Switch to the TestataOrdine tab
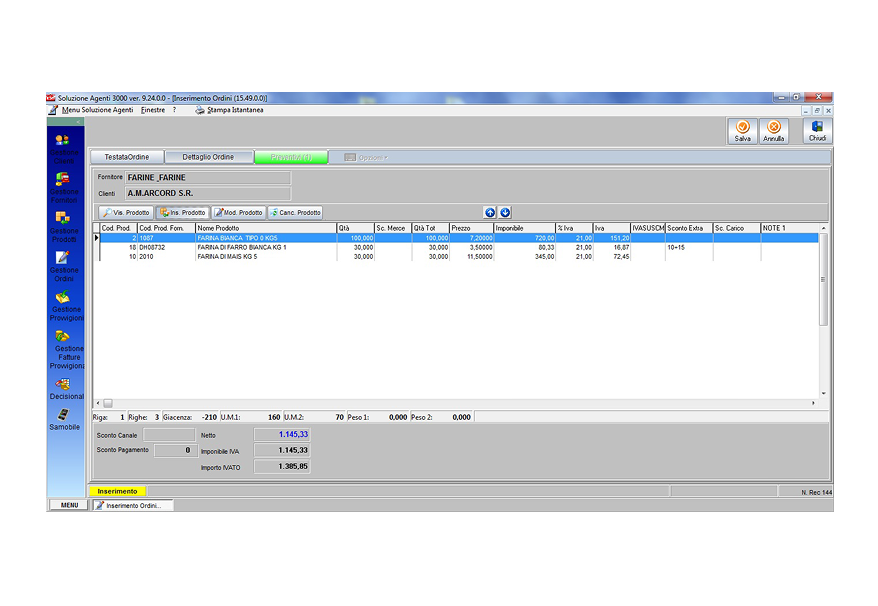The width and height of the screenshot is (878, 606). tap(127, 157)
